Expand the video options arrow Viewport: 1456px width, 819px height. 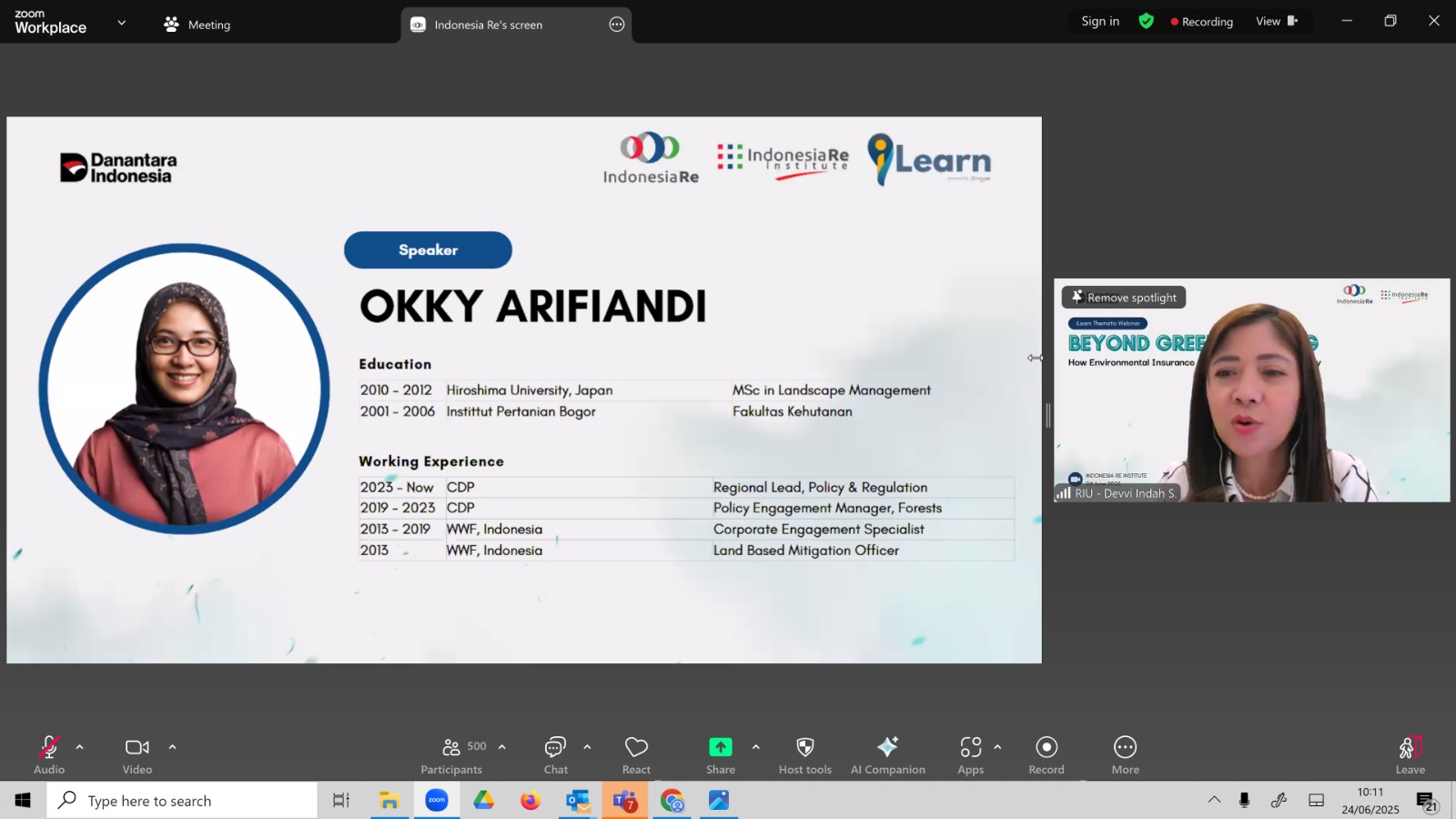[x=172, y=746]
